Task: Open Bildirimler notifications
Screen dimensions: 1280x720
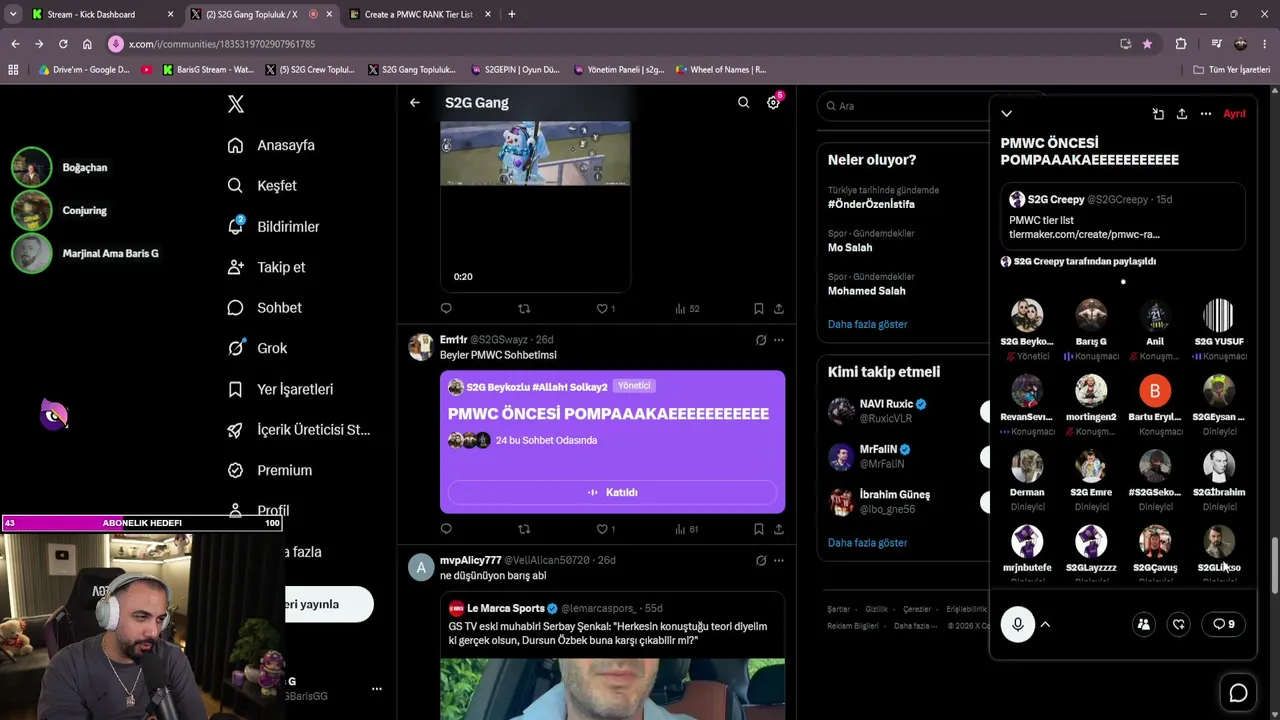Action: (x=273, y=227)
